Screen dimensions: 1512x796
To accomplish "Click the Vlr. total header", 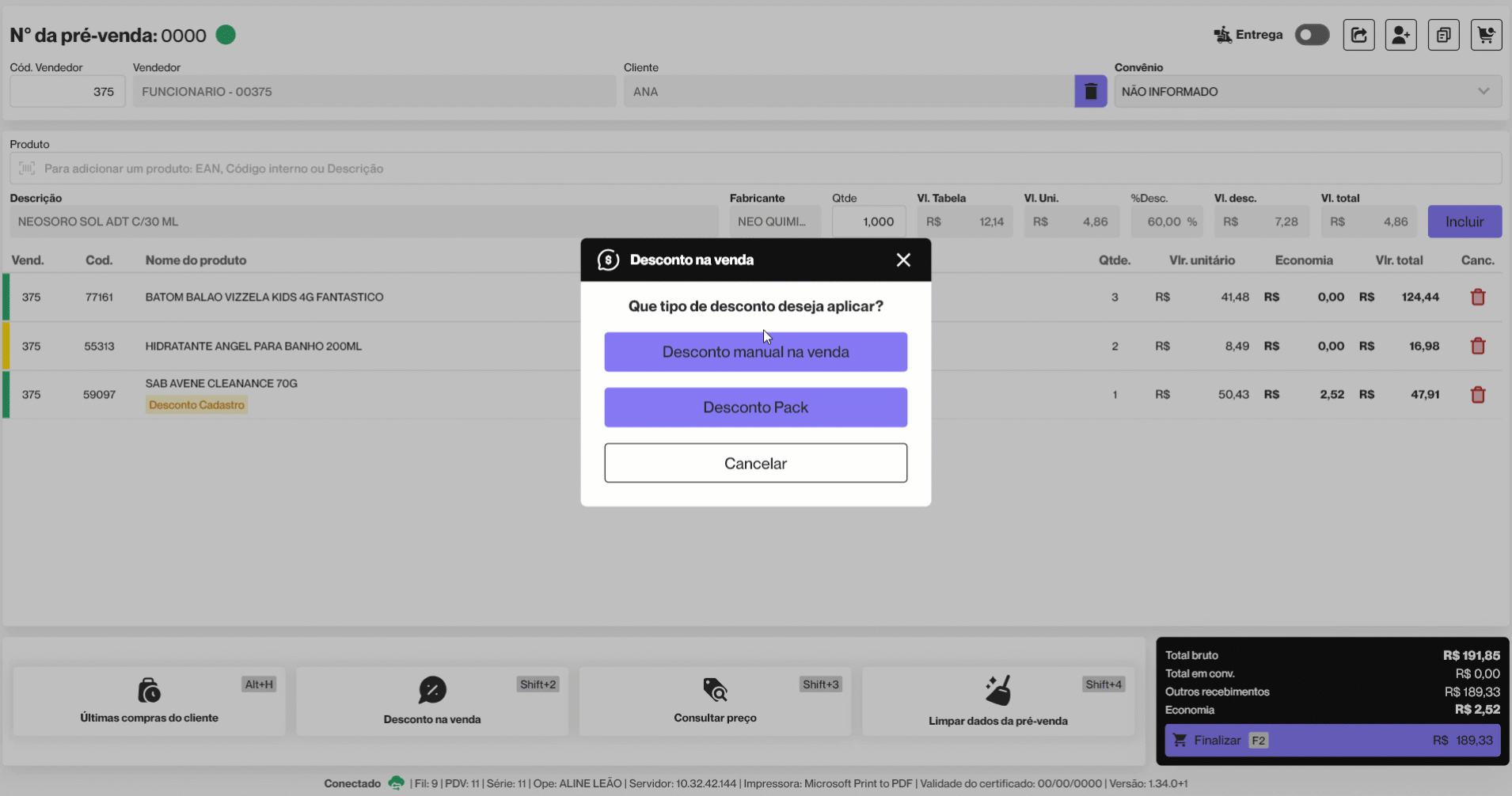I will 1399,260.
